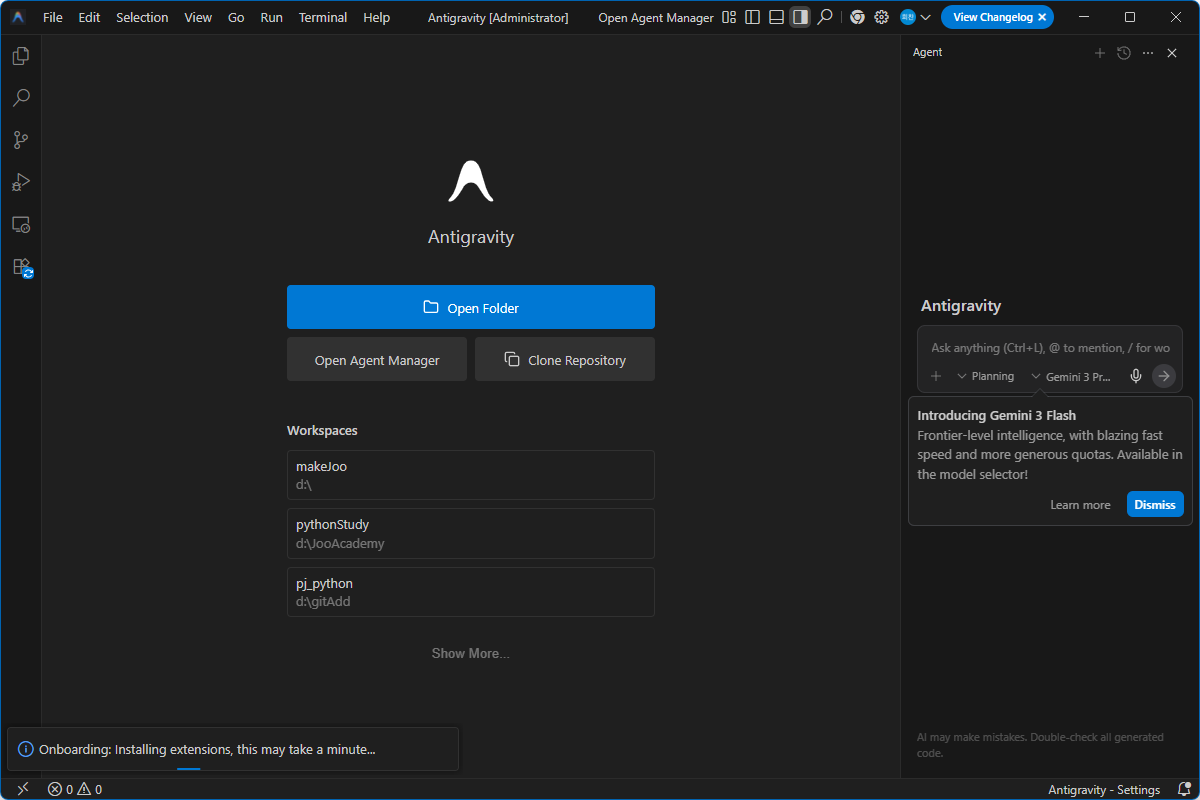Open the Gemini 3 Pro model selector

[x=1071, y=376]
